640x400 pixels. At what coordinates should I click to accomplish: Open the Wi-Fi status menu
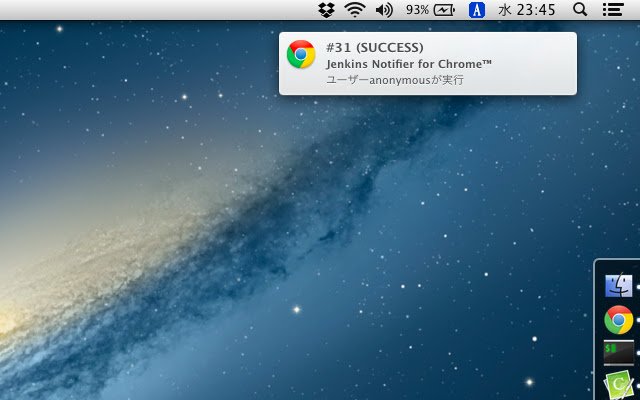pos(355,9)
